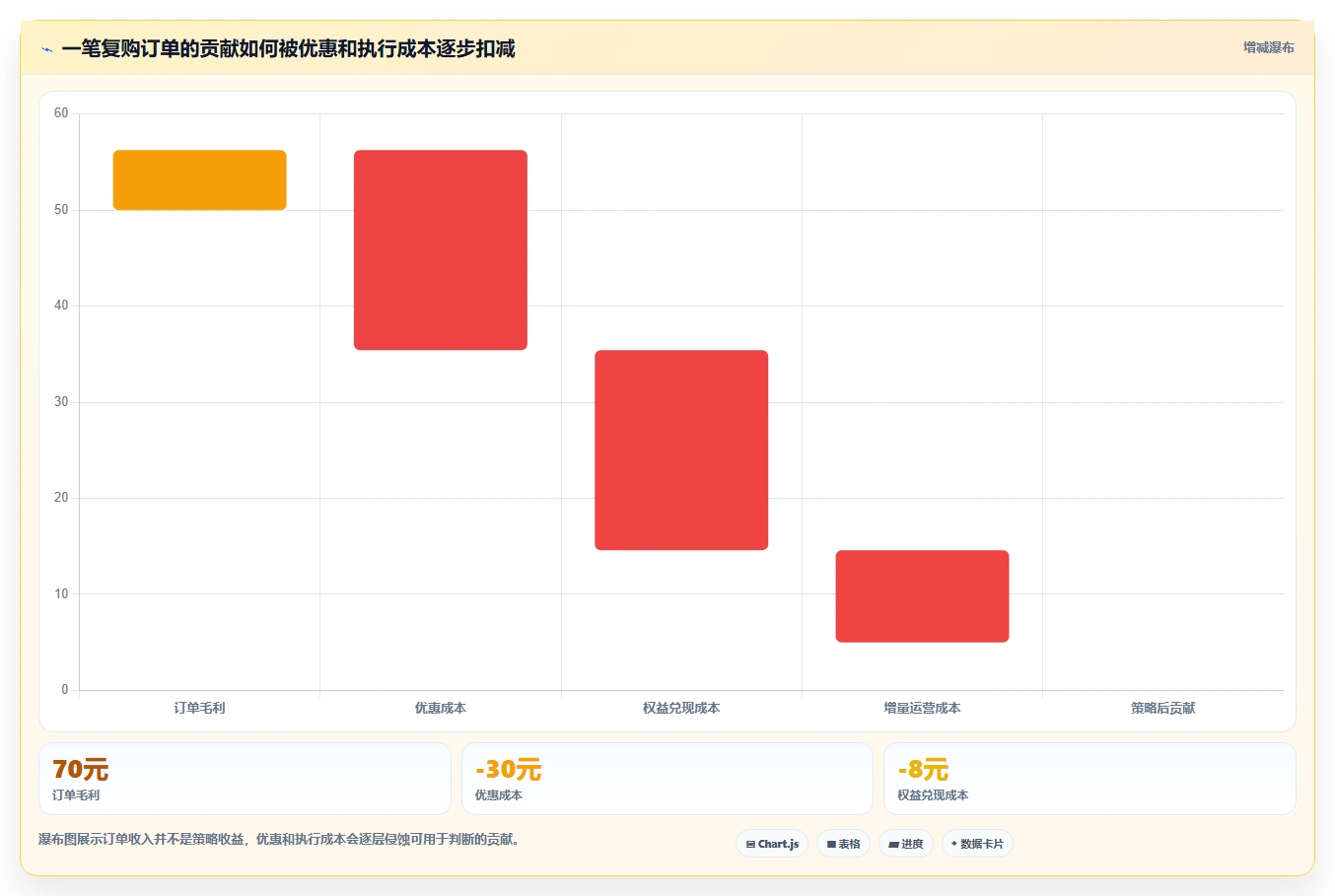Click the 优惠成本 x-axis label
This screenshot has height=896, width=1335.
coord(441,708)
